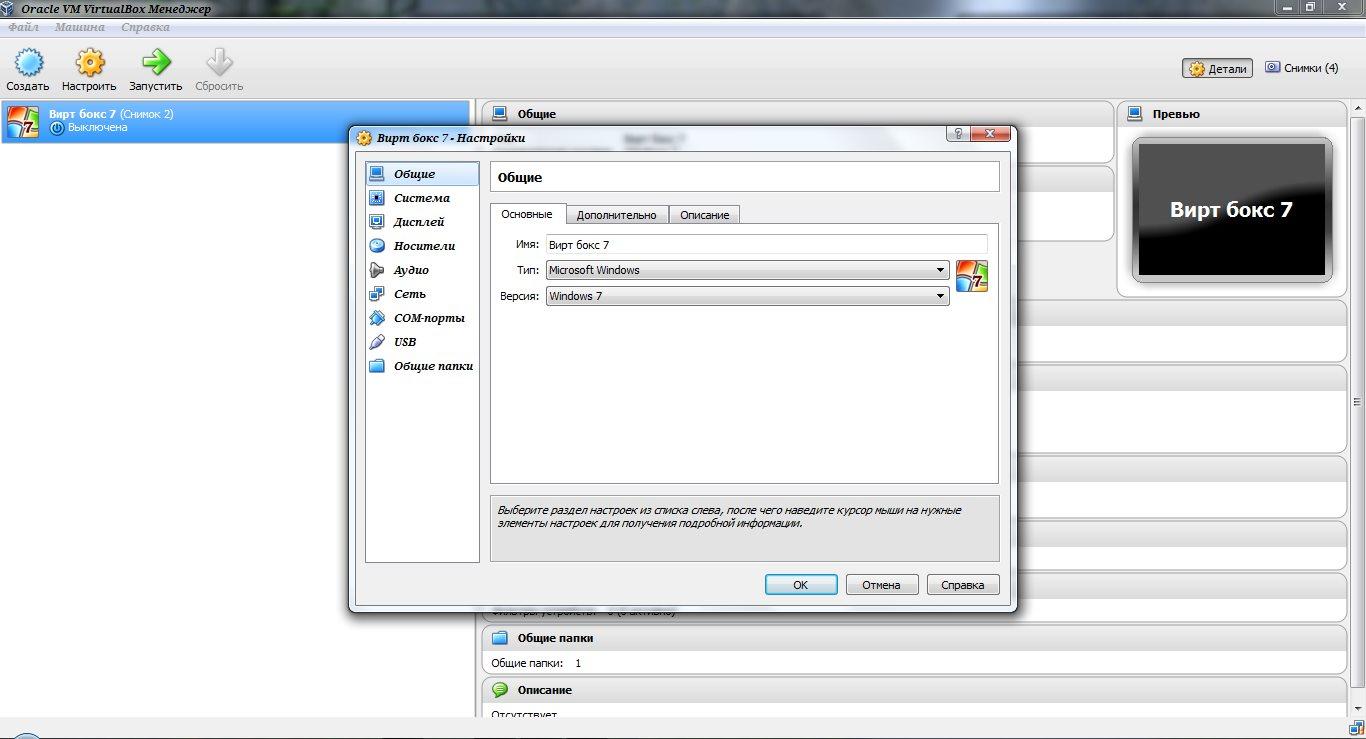The image size is (1366, 739).
Task: Select Система label in settings list
Action: [x=422, y=198]
